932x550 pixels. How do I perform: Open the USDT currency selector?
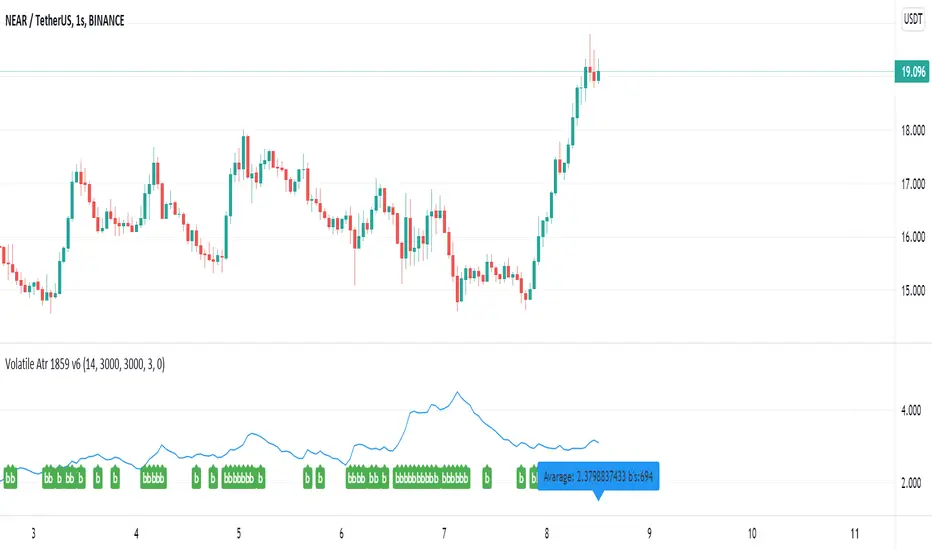pyautogui.click(x=910, y=18)
